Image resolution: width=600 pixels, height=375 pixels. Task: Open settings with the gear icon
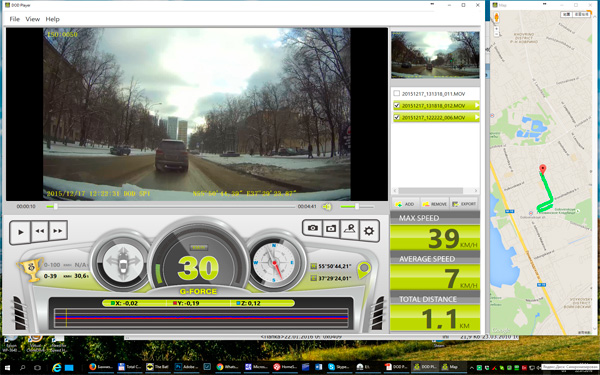369,230
